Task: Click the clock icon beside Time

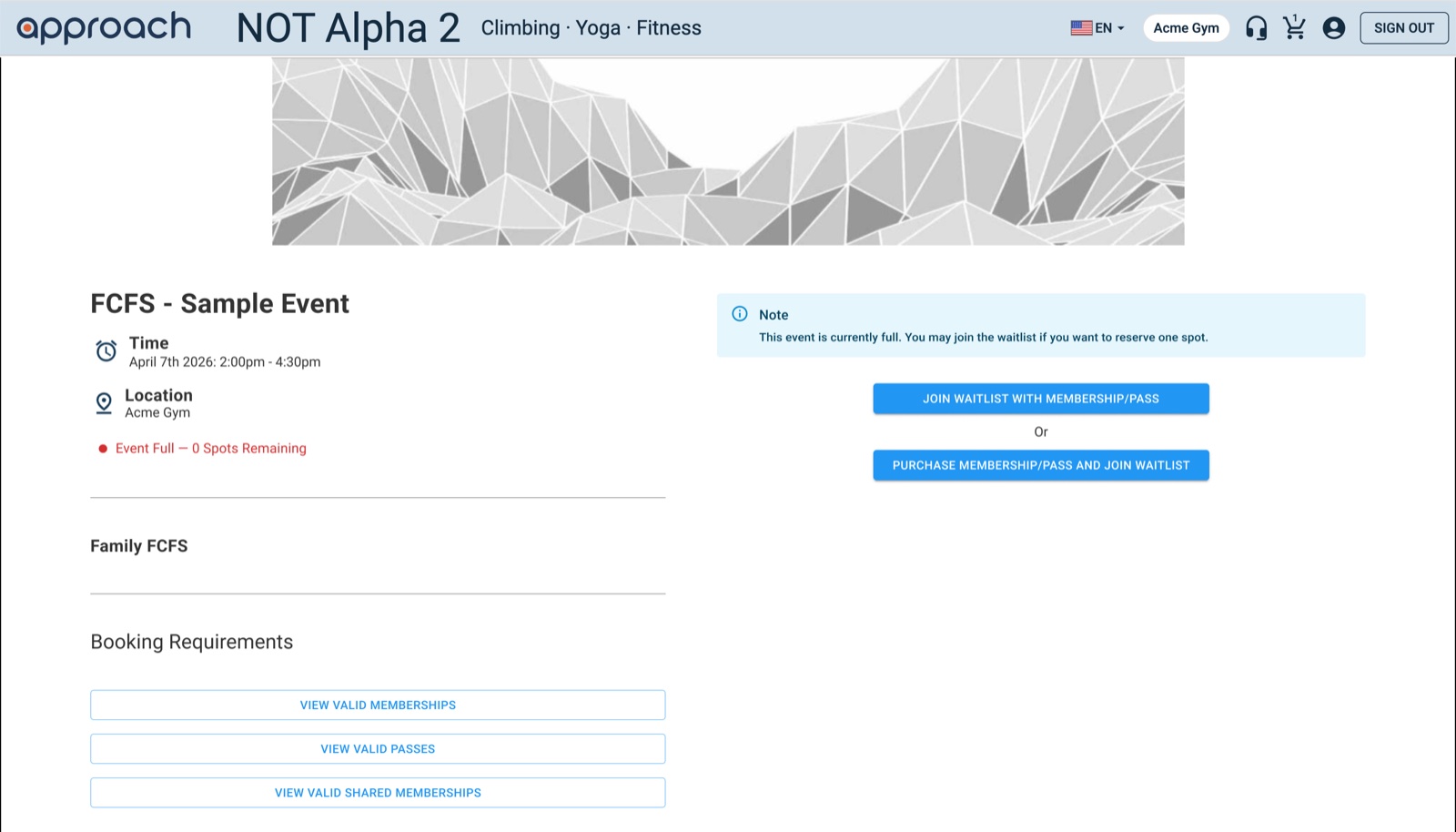Action: click(x=106, y=350)
